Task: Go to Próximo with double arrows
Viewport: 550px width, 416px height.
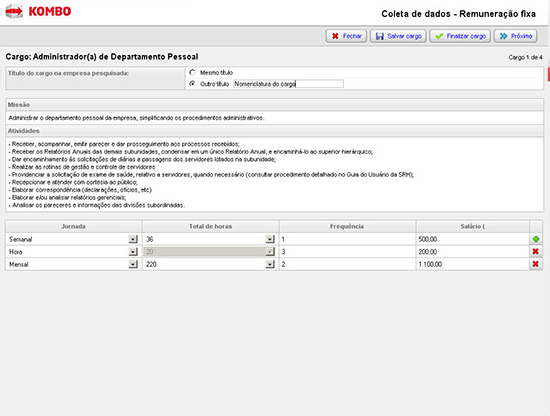Action: [516, 36]
